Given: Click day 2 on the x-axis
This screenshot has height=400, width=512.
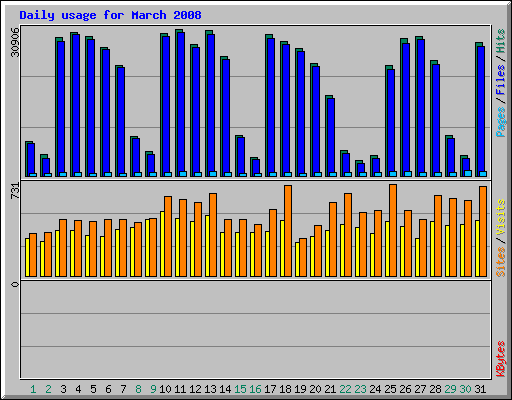Looking at the screenshot, I should pyautogui.click(x=48, y=389).
